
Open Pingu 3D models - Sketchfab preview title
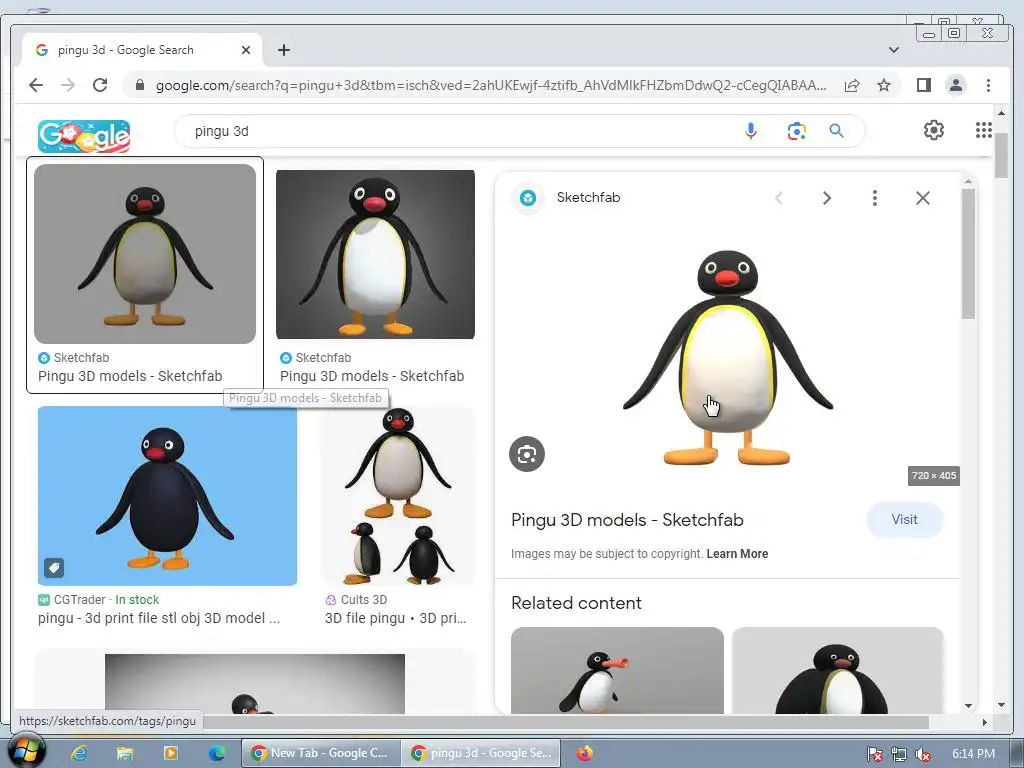pyautogui.click(x=627, y=520)
